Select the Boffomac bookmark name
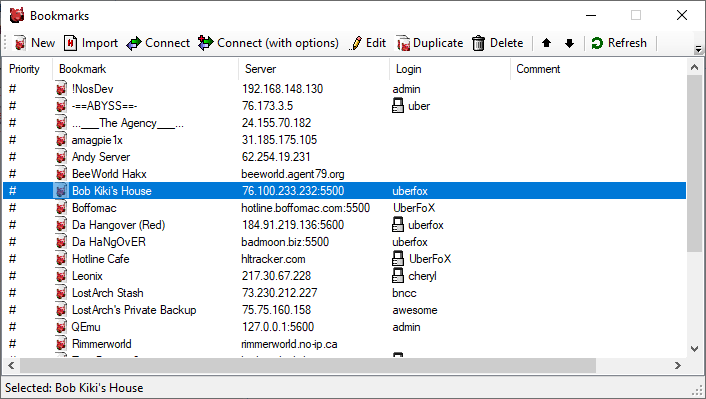 click(94, 208)
